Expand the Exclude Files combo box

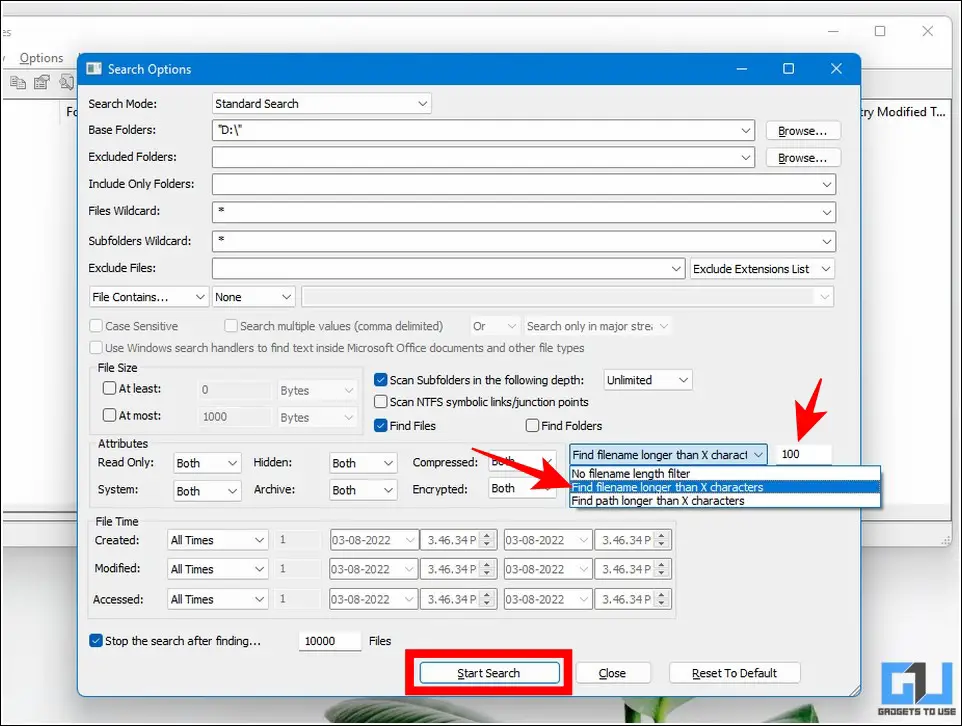[x=675, y=269]
